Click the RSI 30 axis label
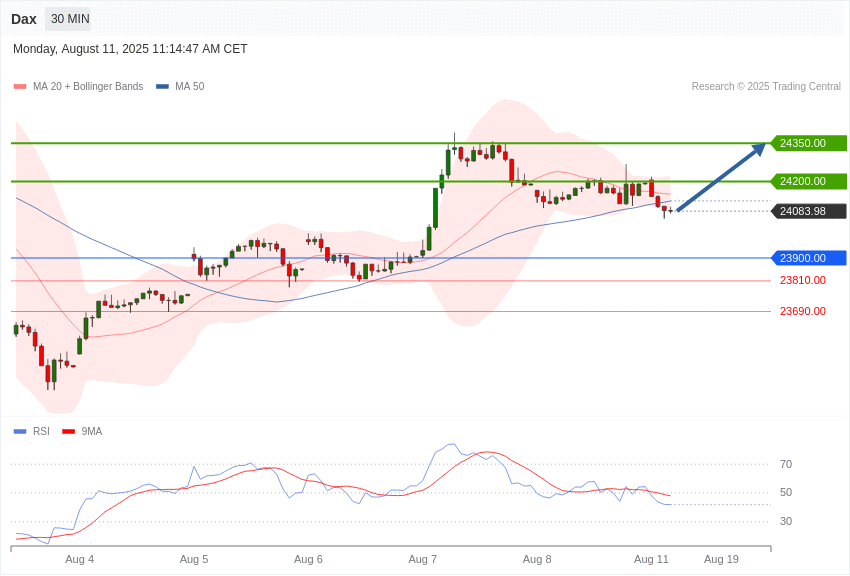This screenshot has width=850, height=576. [786, 521]
